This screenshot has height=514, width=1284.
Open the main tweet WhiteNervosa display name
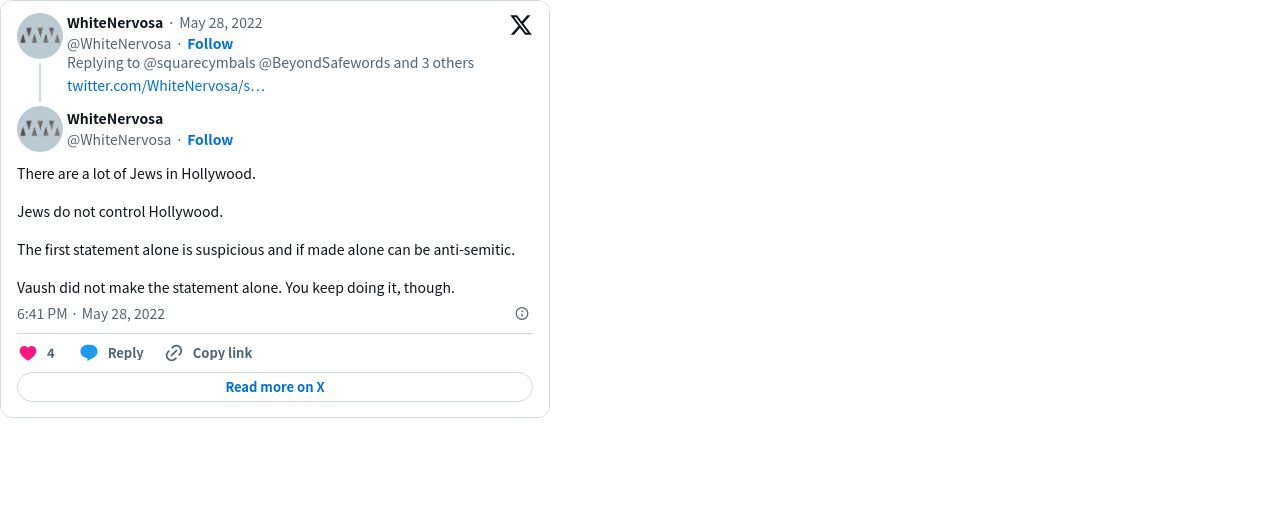click(x=115, y=119)
